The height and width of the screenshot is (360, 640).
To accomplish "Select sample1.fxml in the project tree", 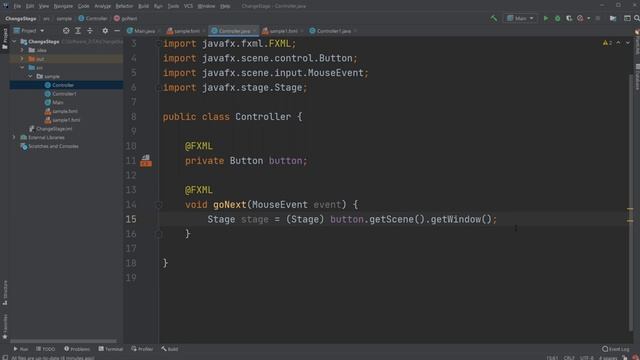I will pos(66,120).
